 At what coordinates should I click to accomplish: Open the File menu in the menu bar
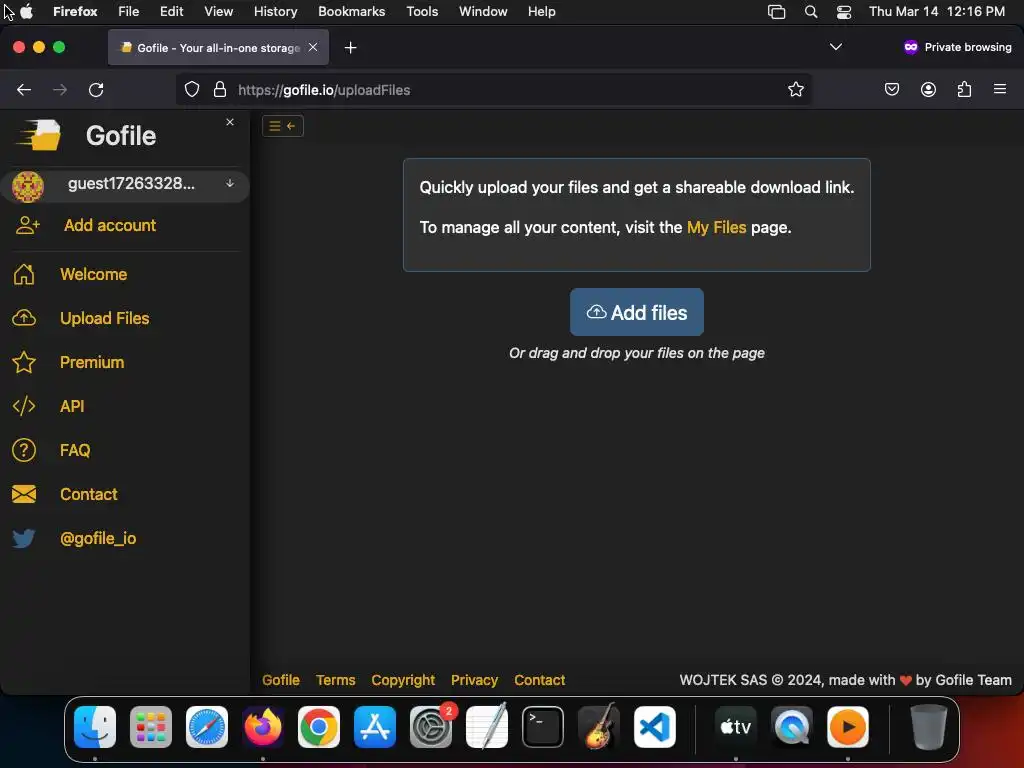[129, 12]
